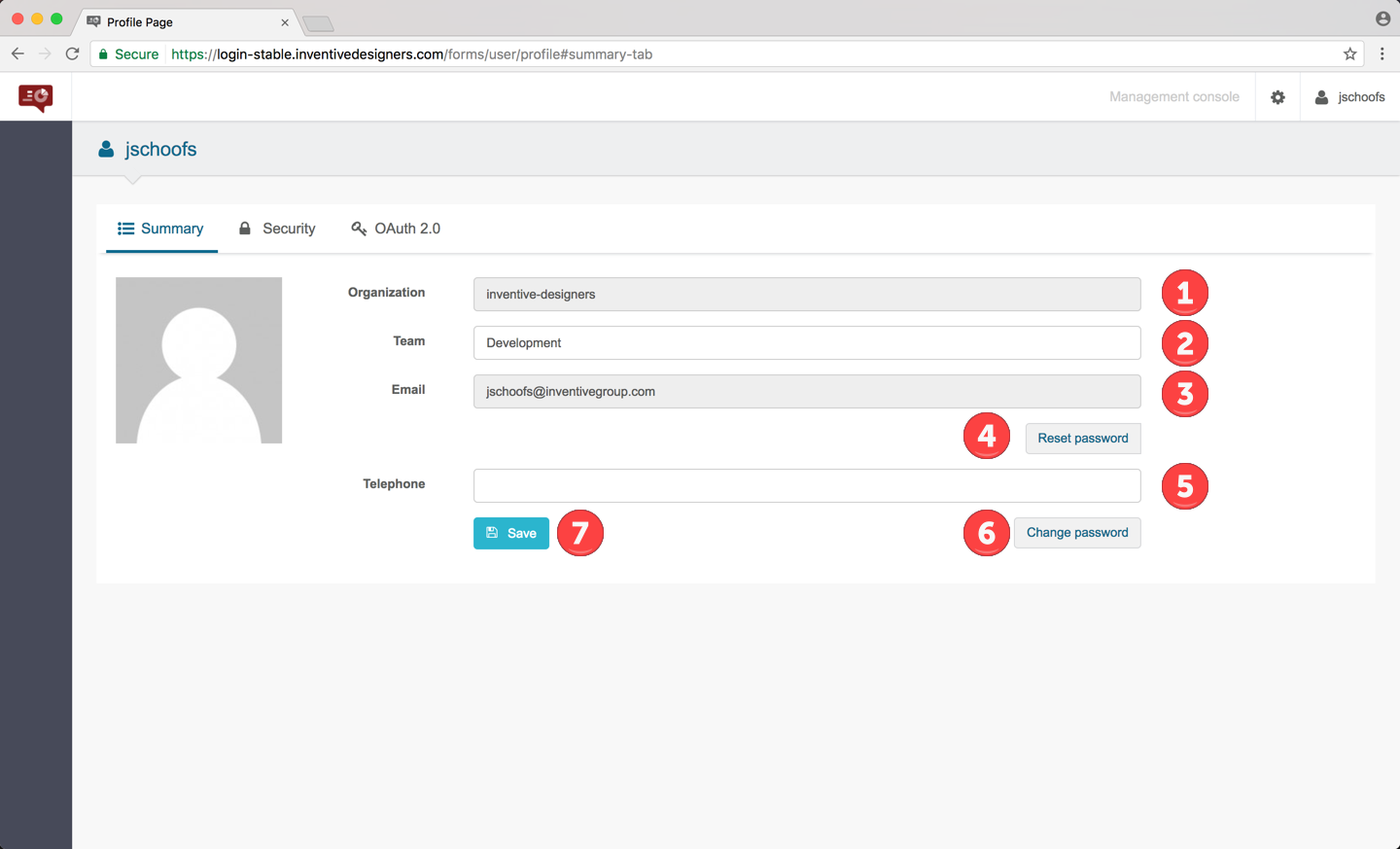Image resolution: width=1400 pixels, height=849 pixels.
Task: Click the Organization field
Action: (807, 295)
